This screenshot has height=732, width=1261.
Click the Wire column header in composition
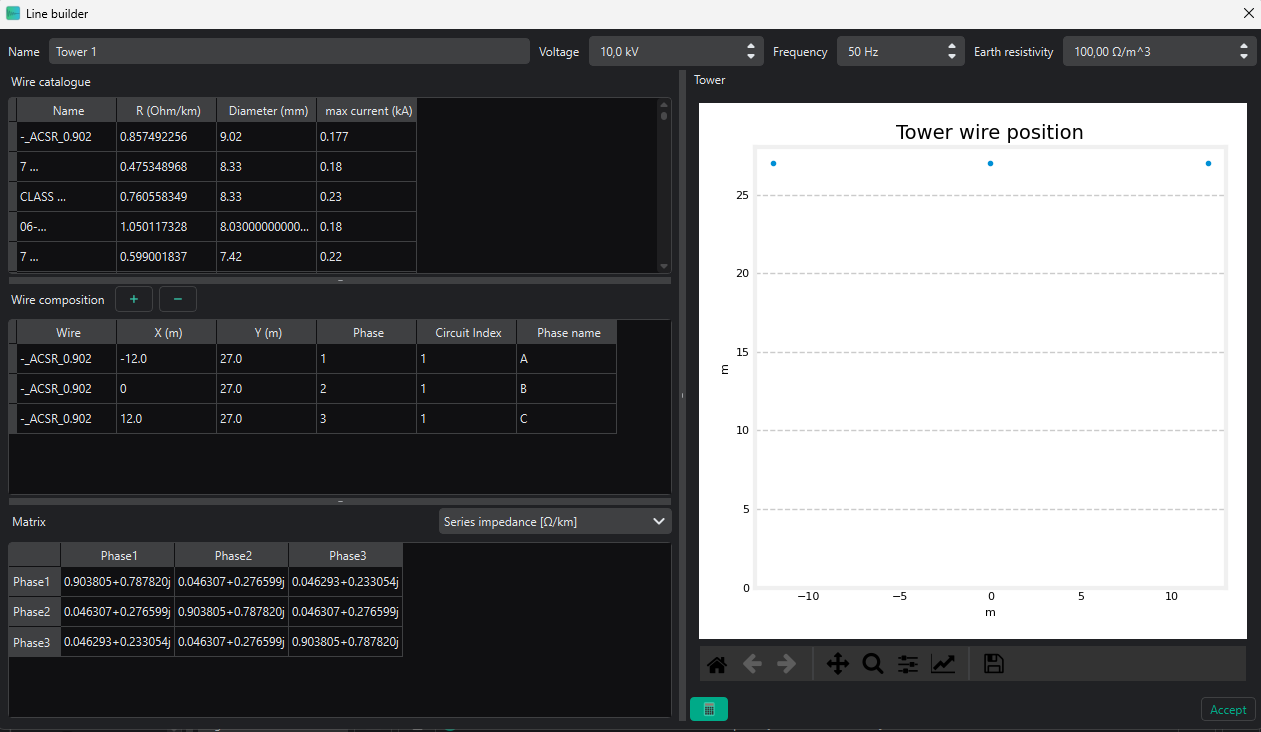point(68,333)
